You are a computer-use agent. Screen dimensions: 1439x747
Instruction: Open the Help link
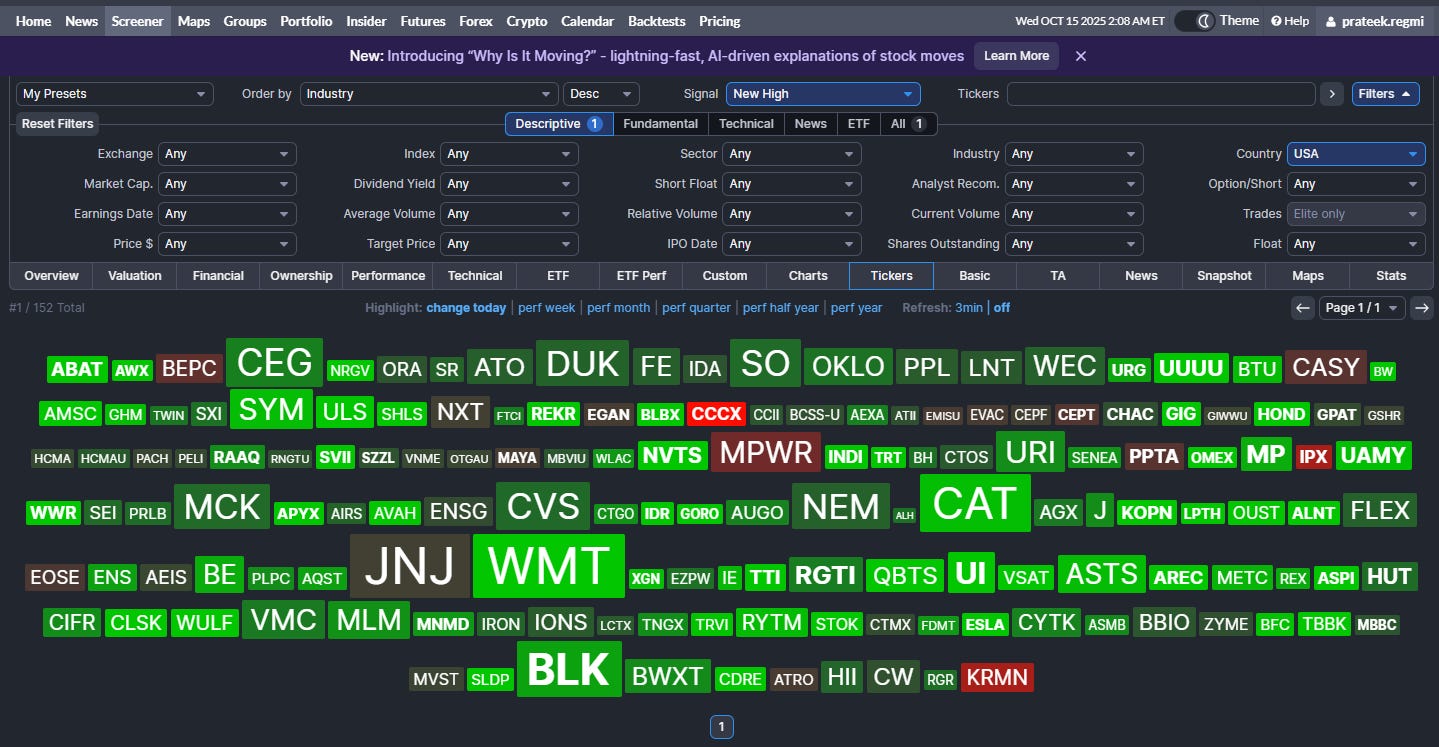[x=1290, y=21]
